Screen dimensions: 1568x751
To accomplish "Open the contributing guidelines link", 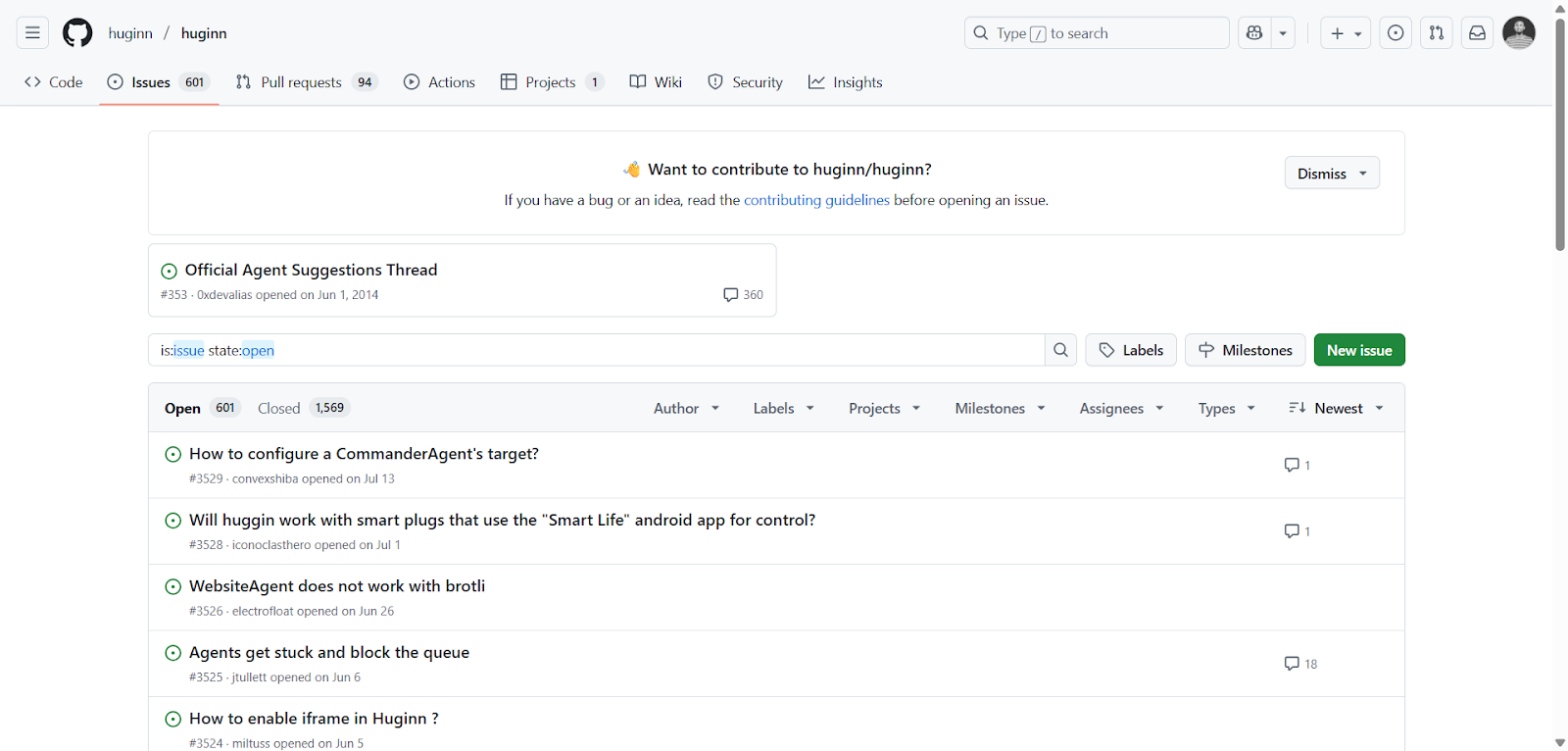I will pyautogui.click(x=816, y=200).
